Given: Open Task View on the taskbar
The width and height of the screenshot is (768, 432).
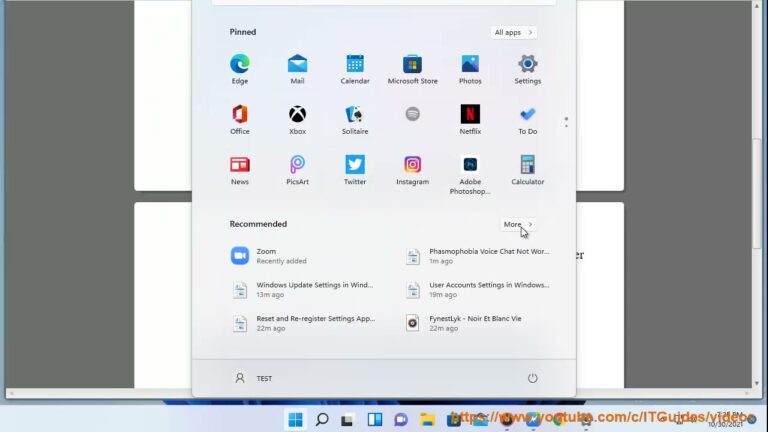Looking at the screenshot, I should coord(347,420).
